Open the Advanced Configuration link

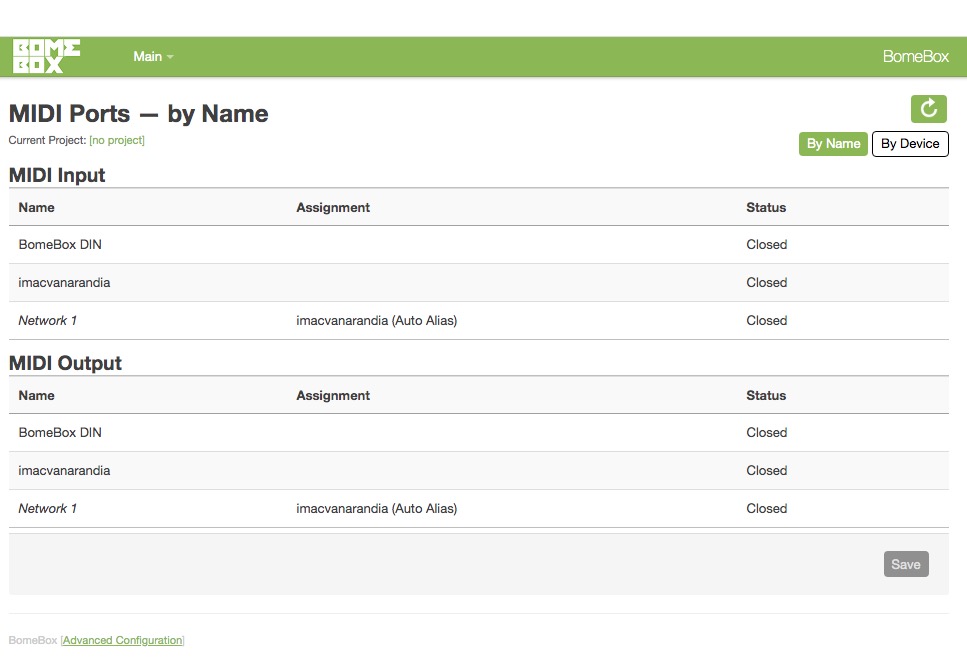click(123, 640)
